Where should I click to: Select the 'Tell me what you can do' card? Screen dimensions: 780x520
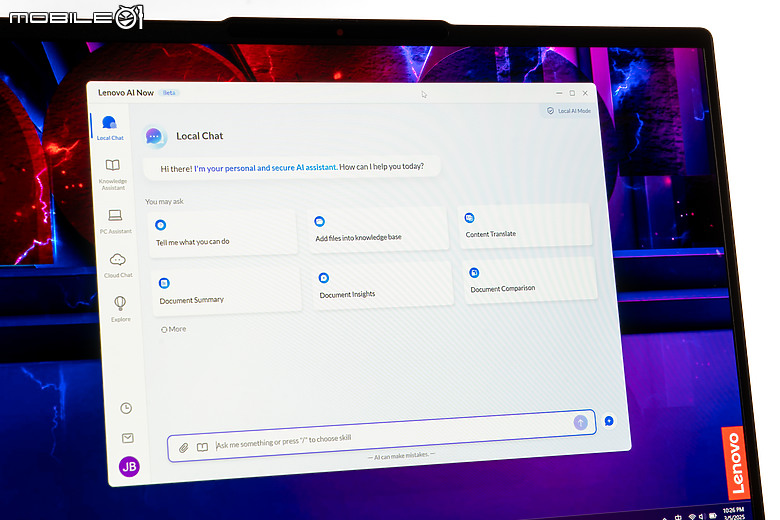(x=223, y=234)
